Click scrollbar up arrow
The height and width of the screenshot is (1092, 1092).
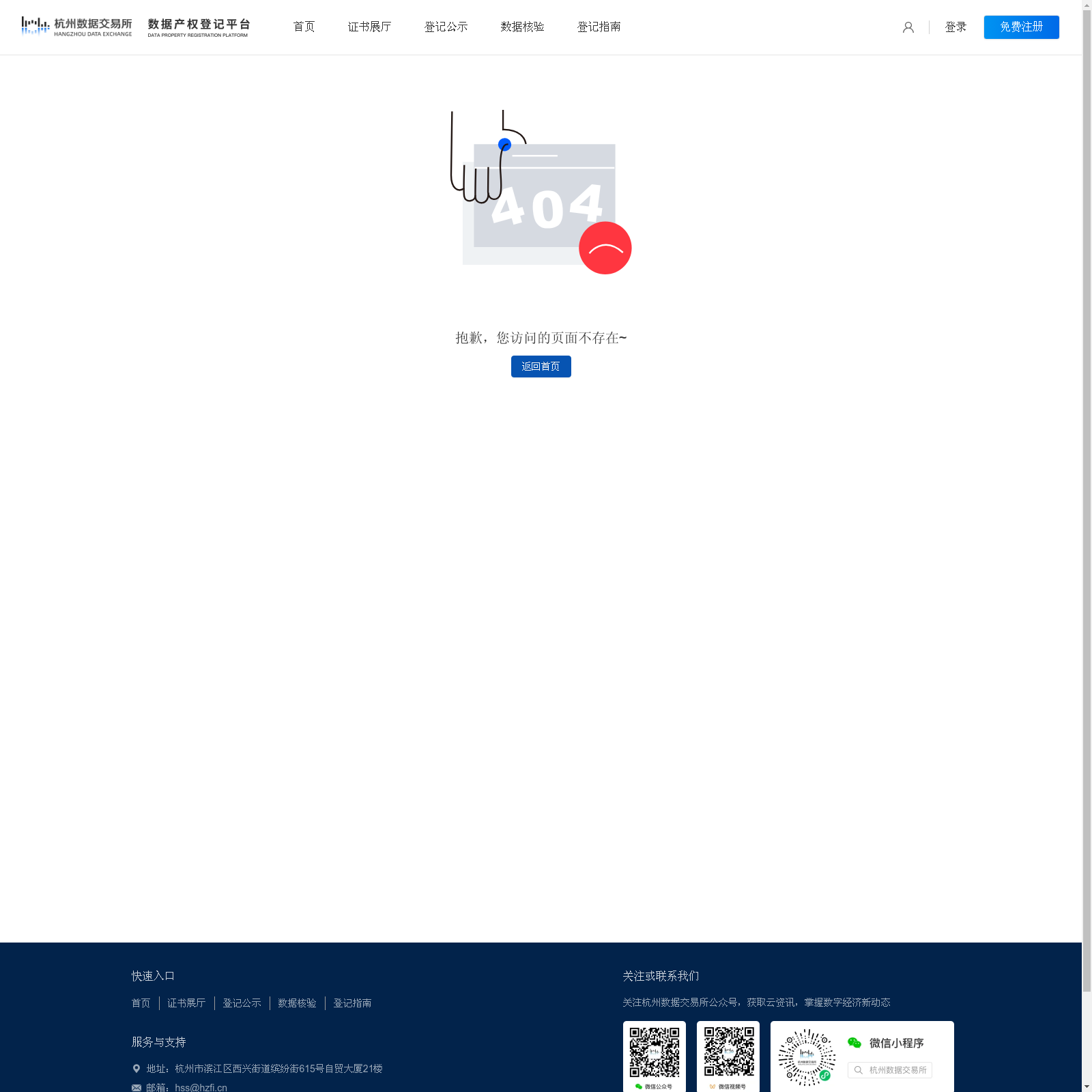pyautogui.click(x=1087, y=5)
